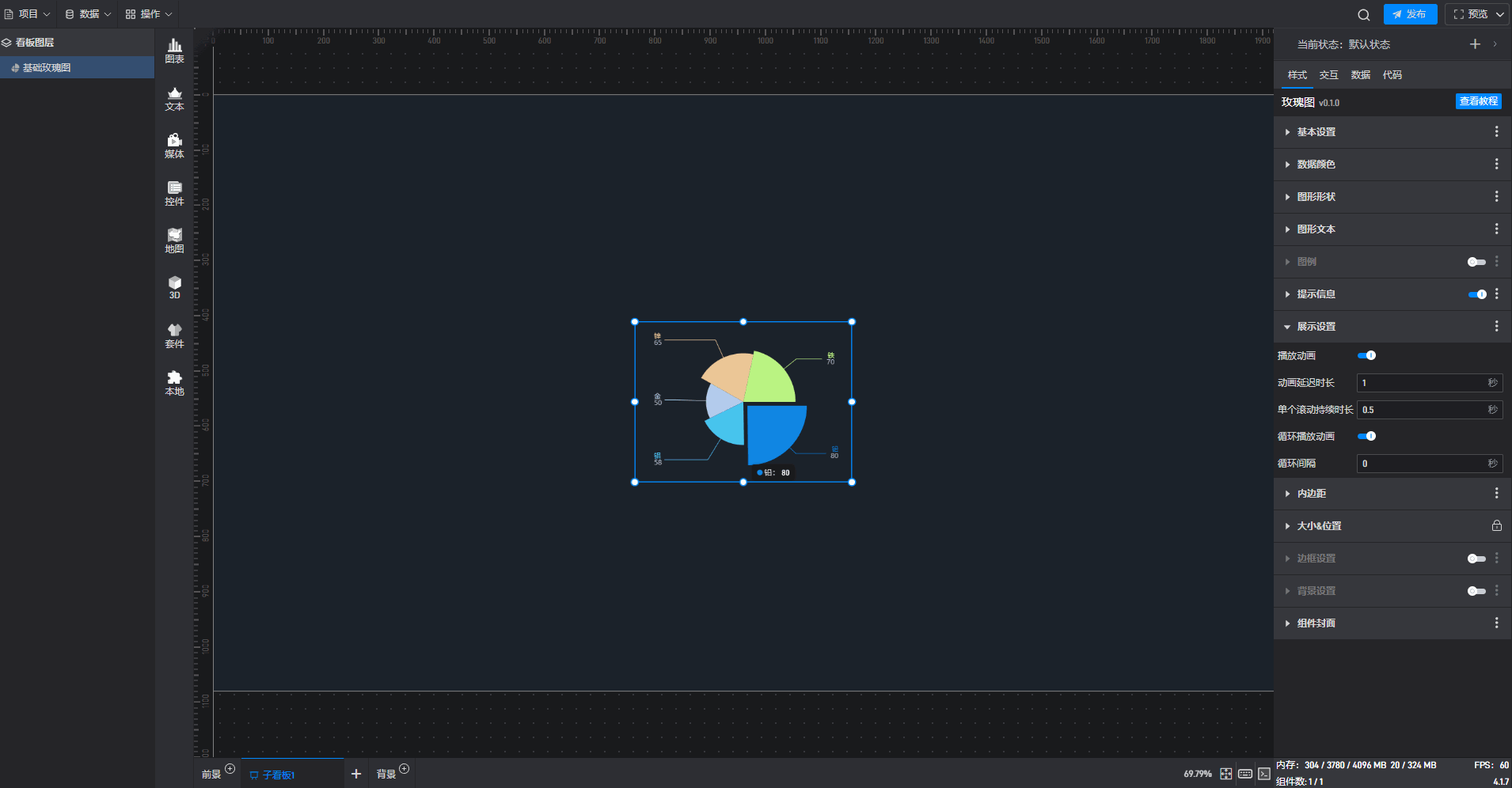
Task: Click the search magnifier icon in top bar
Action: pyautogui.click(x=1363, y=14)
